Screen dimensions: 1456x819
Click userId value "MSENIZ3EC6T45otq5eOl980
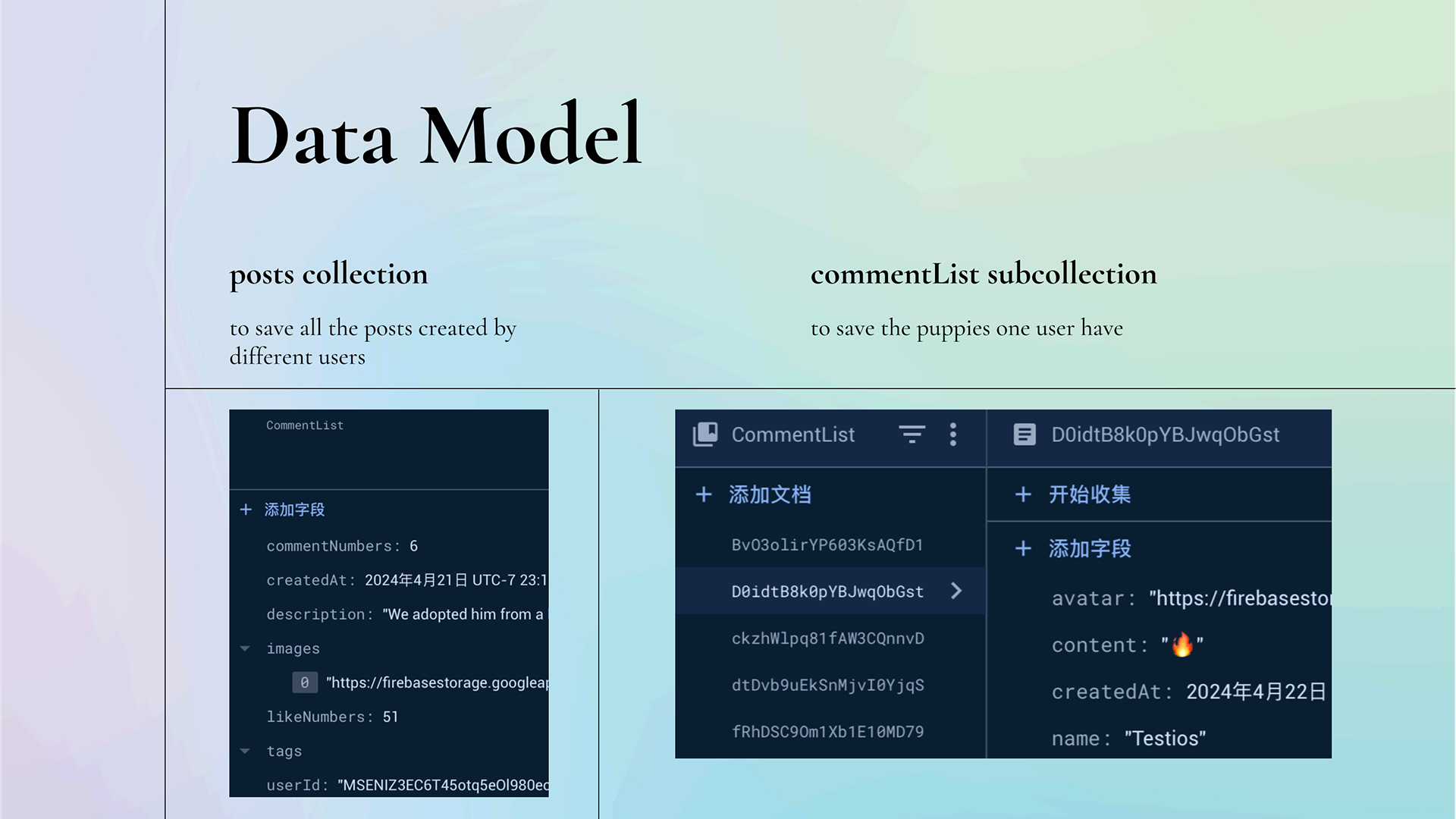click(x=443, y=785)
